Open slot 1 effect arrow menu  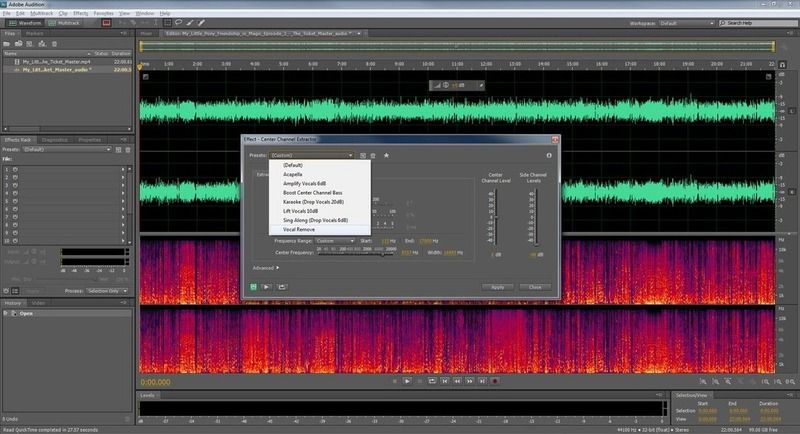(123, 169)
